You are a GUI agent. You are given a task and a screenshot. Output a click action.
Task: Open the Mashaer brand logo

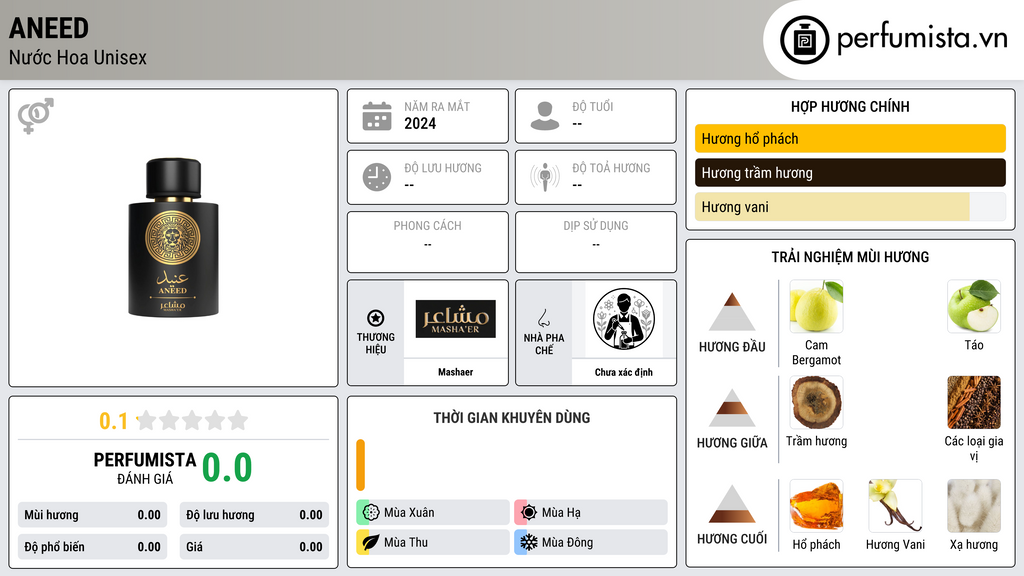click(x=456, y=319)
